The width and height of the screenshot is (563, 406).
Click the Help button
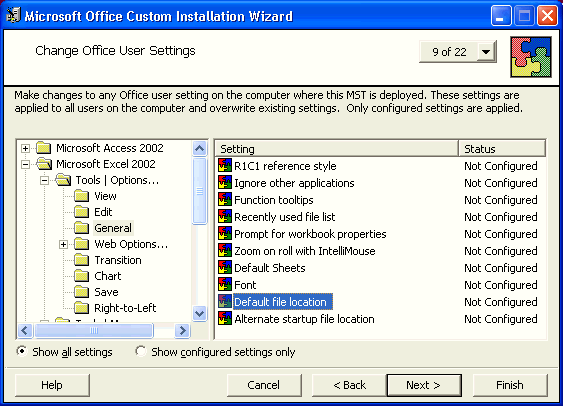[x=52, y=385]
